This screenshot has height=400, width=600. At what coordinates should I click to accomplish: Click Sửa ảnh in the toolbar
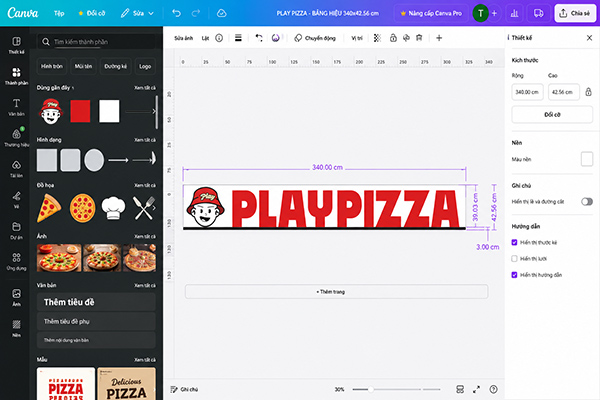[184, 38]
